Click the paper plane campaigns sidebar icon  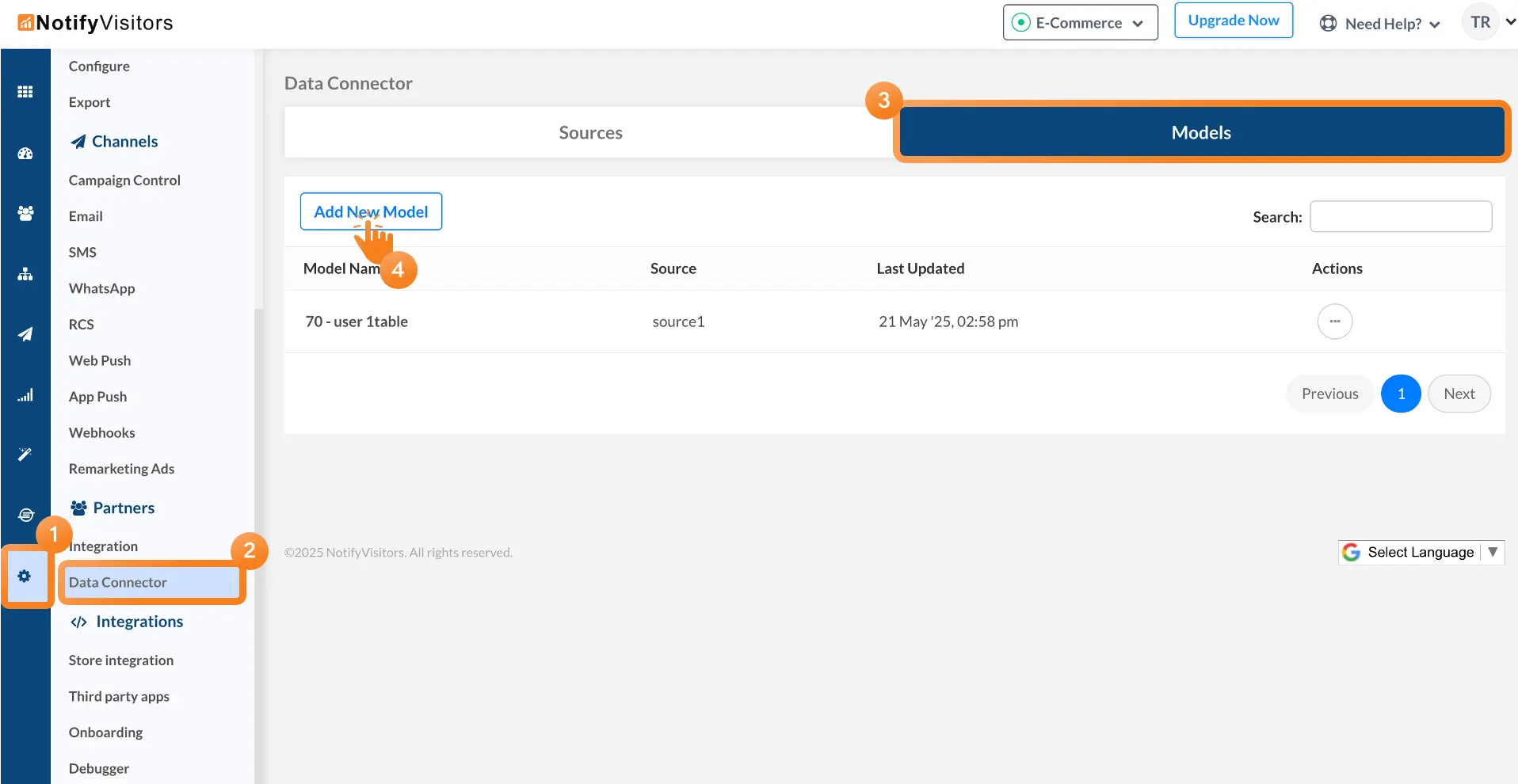tap(25, 334)
